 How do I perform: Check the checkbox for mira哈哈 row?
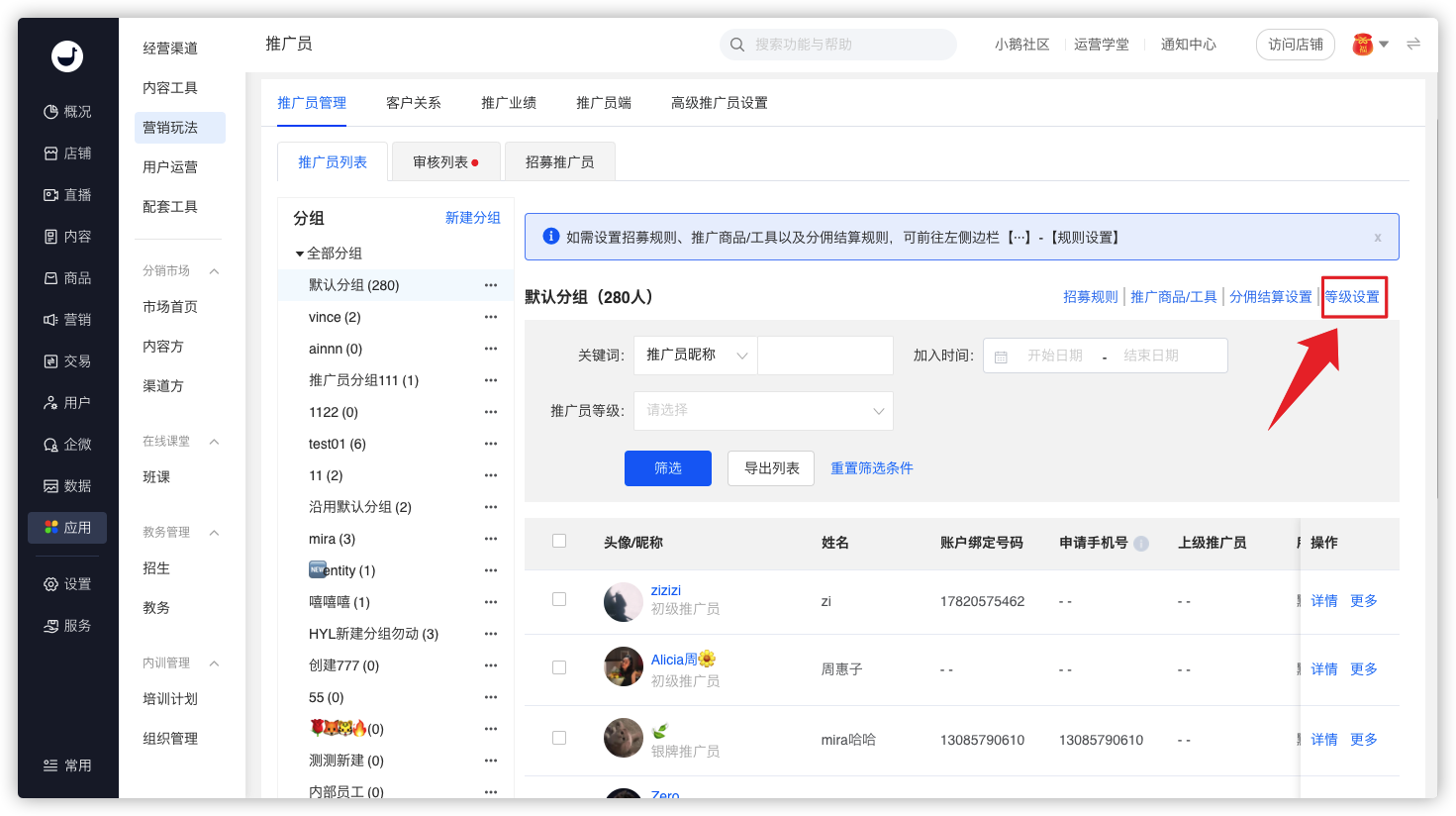559,738
